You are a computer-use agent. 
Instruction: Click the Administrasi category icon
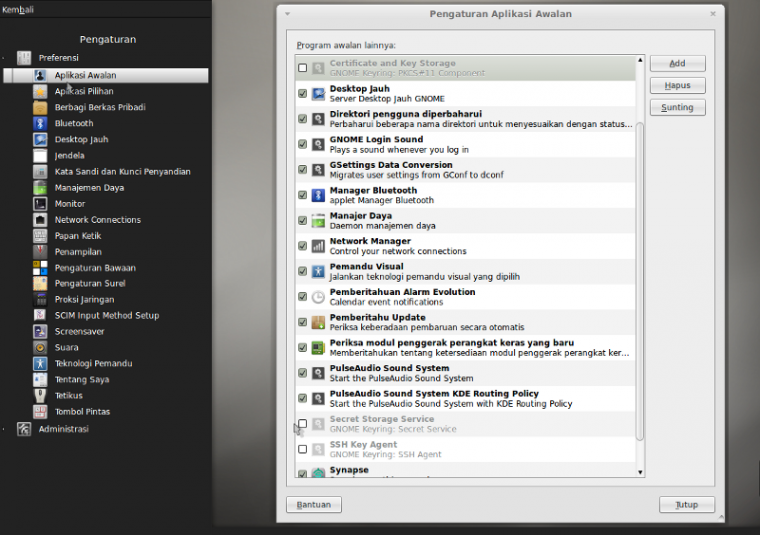(24, 429)
